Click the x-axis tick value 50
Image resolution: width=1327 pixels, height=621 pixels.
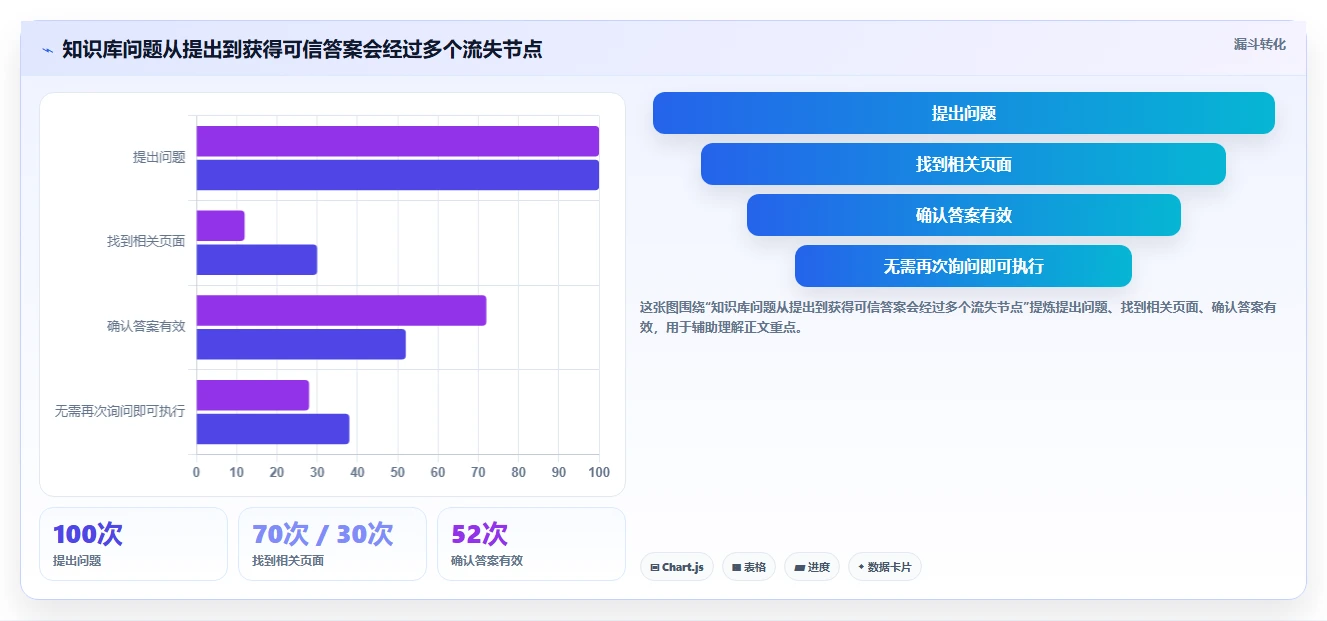tap(397, 472)
